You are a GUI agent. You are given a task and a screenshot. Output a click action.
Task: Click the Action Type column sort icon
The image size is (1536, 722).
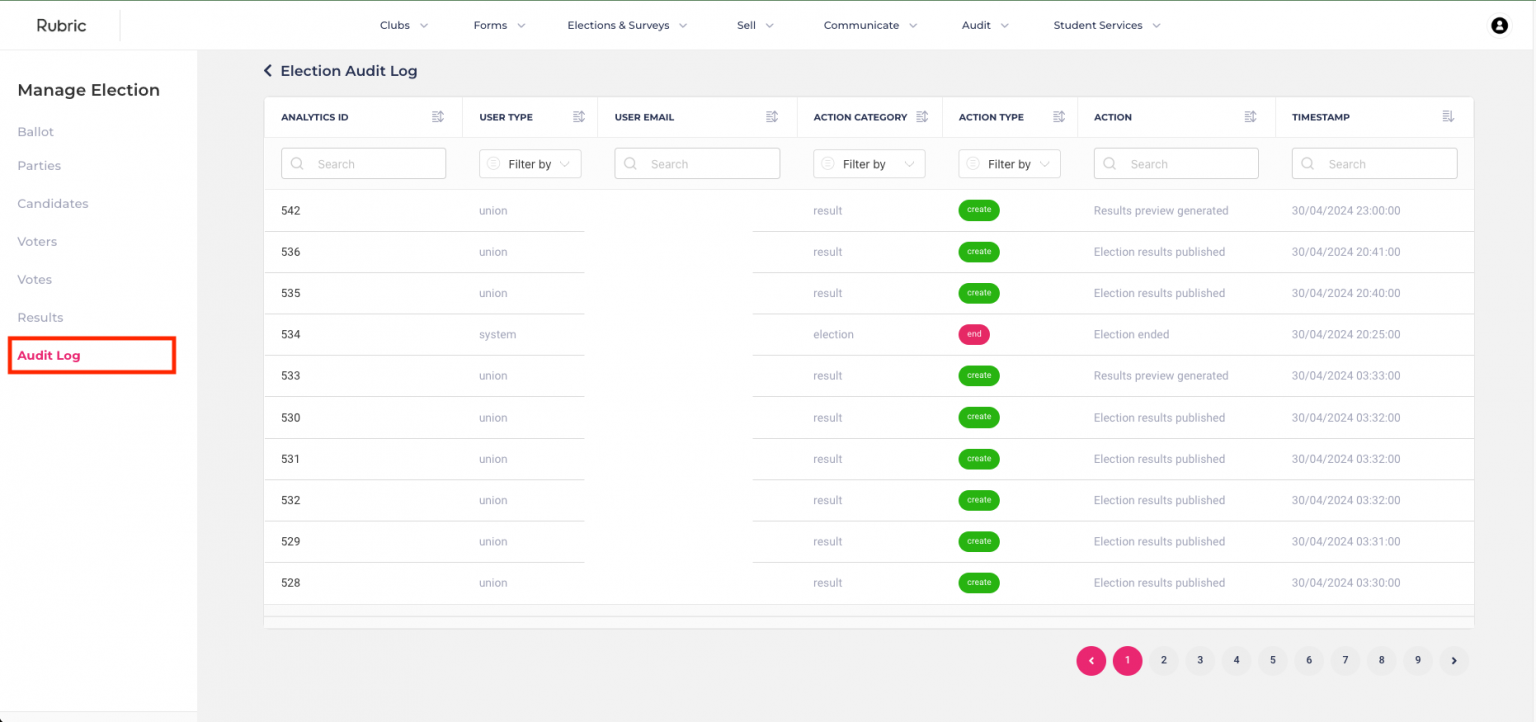1059,117
